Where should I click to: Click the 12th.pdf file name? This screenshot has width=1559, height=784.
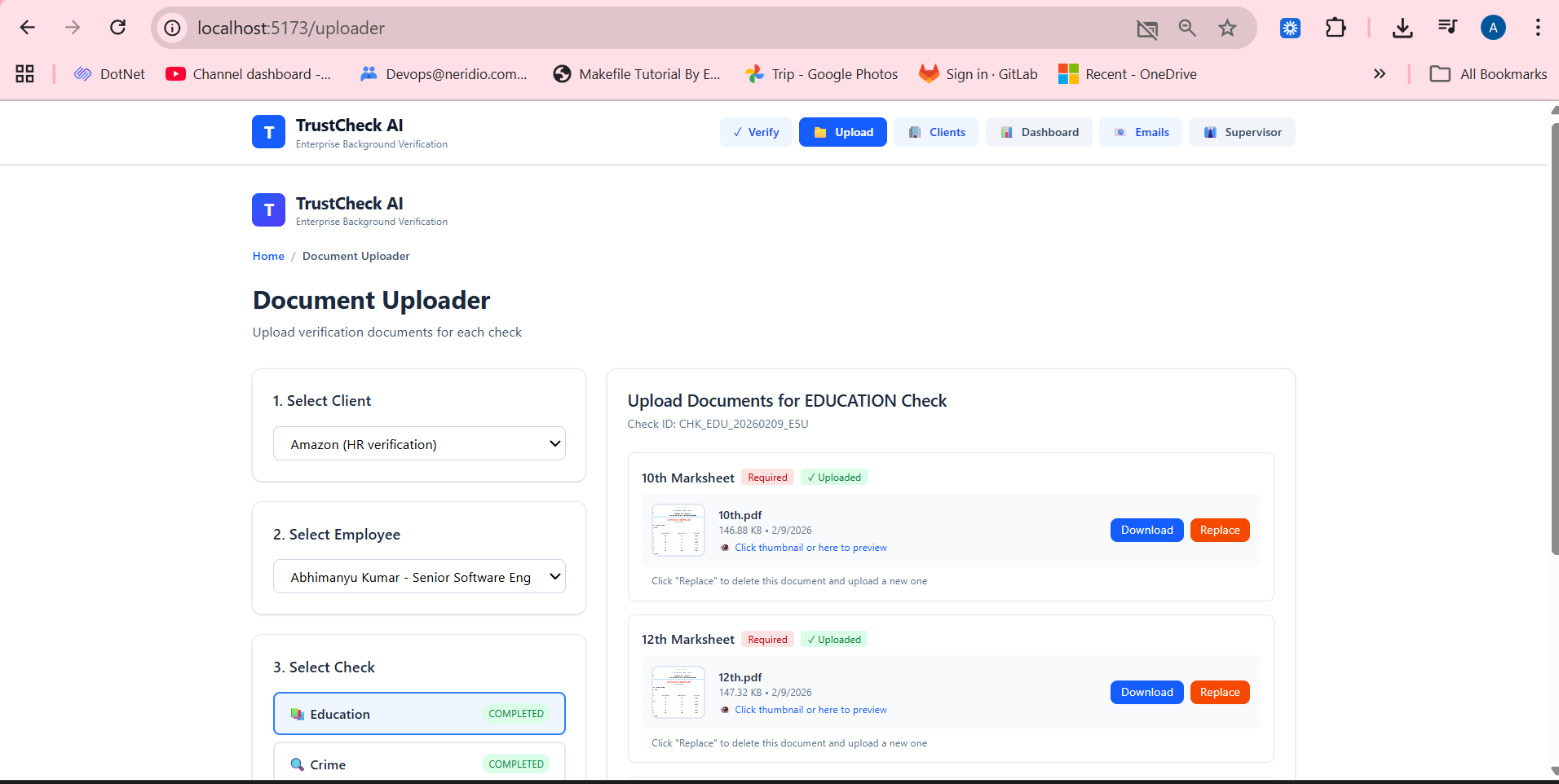[740, 677]
